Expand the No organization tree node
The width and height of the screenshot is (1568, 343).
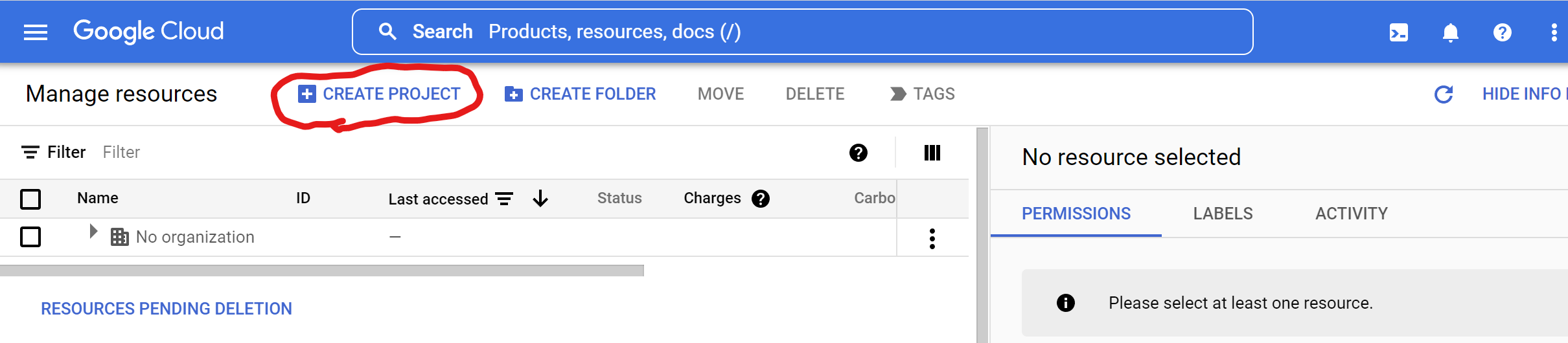(x=93, y=231)
